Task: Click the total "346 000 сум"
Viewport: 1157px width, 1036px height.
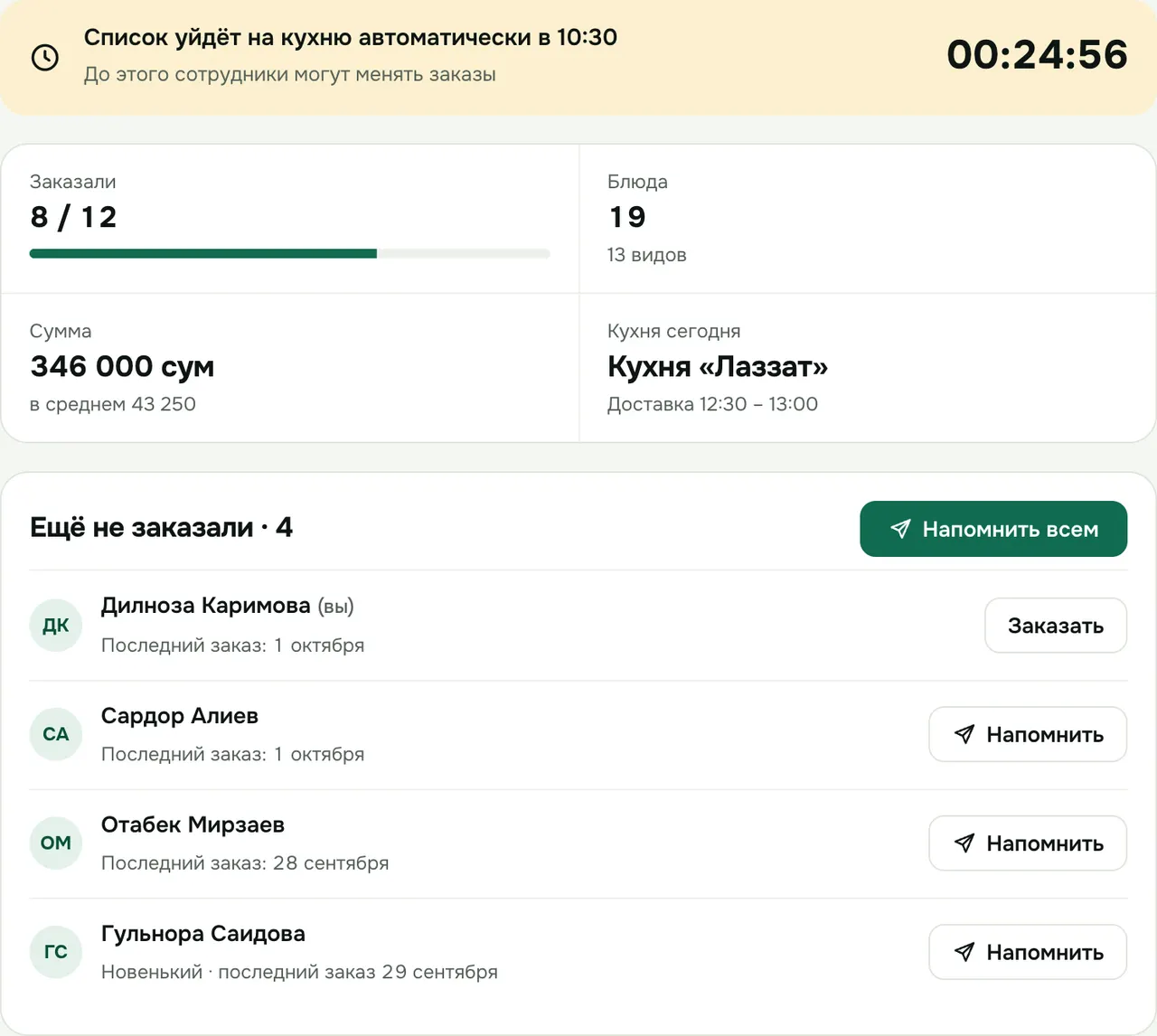Action: pyautogui.click(x=122, y=366)
